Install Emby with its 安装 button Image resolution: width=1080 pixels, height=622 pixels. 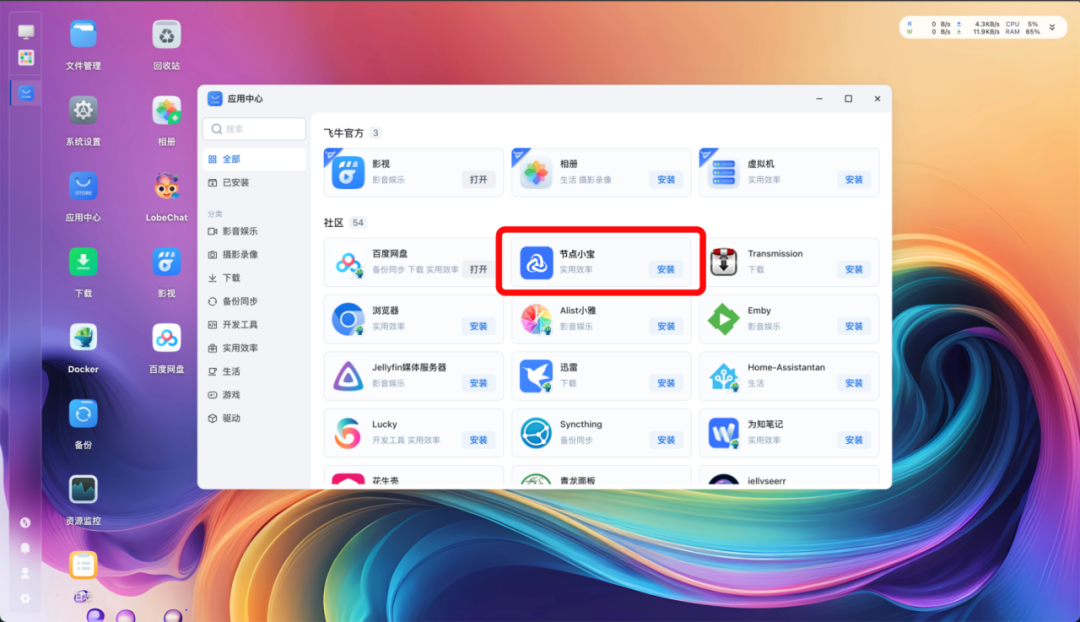pos(854,326)
